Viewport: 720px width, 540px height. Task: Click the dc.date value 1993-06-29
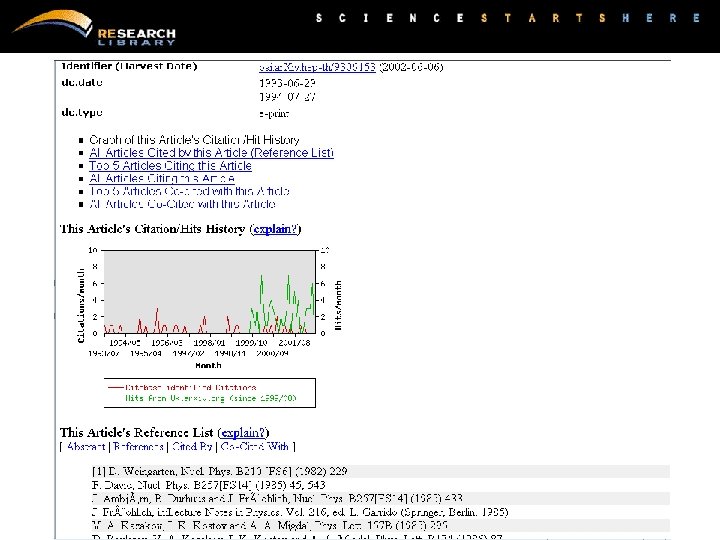pyautogui.click(x=287, y=84)
